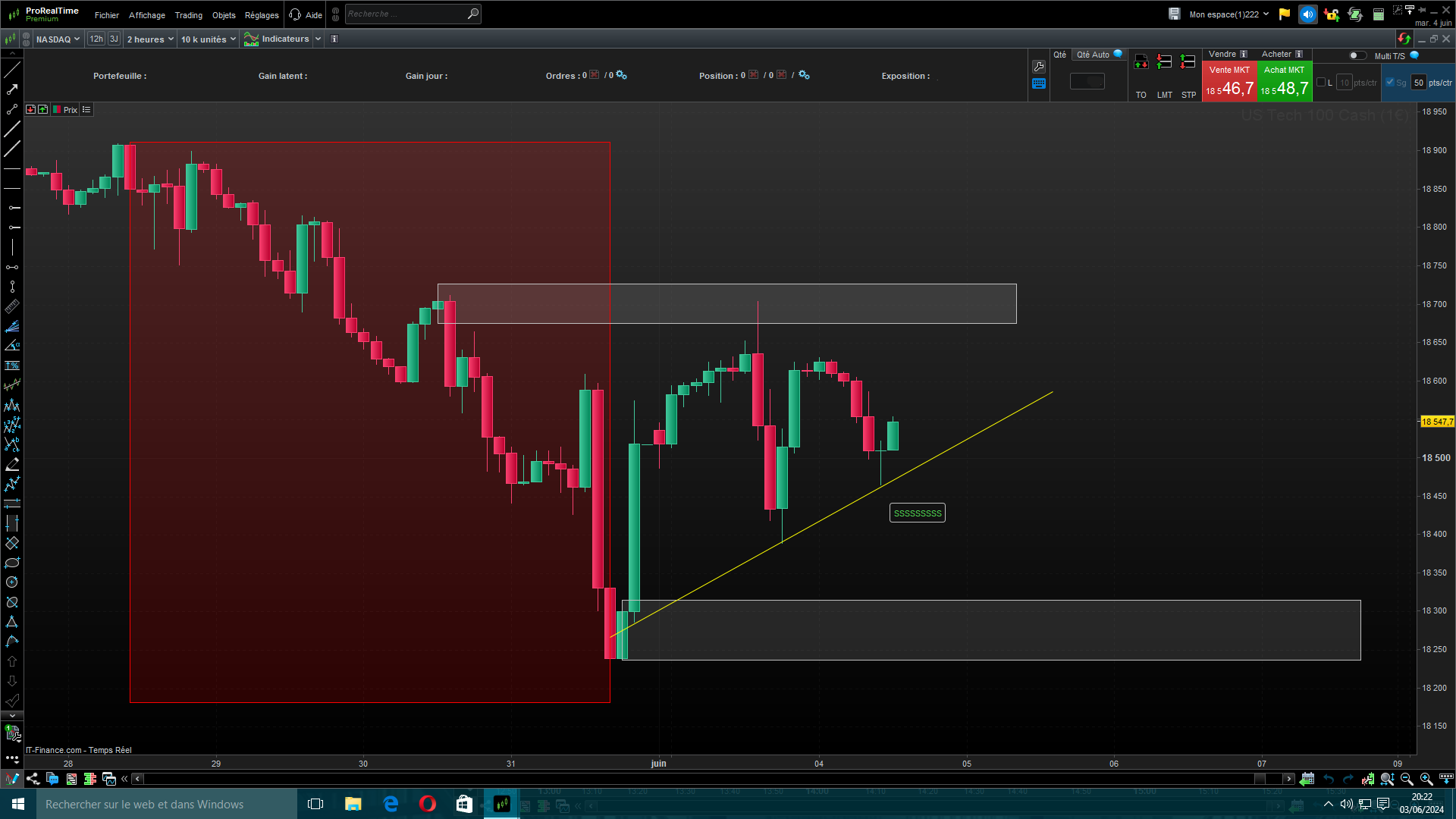Toggle the Multi T/S switch
1456x819 pixels.
1357,55
